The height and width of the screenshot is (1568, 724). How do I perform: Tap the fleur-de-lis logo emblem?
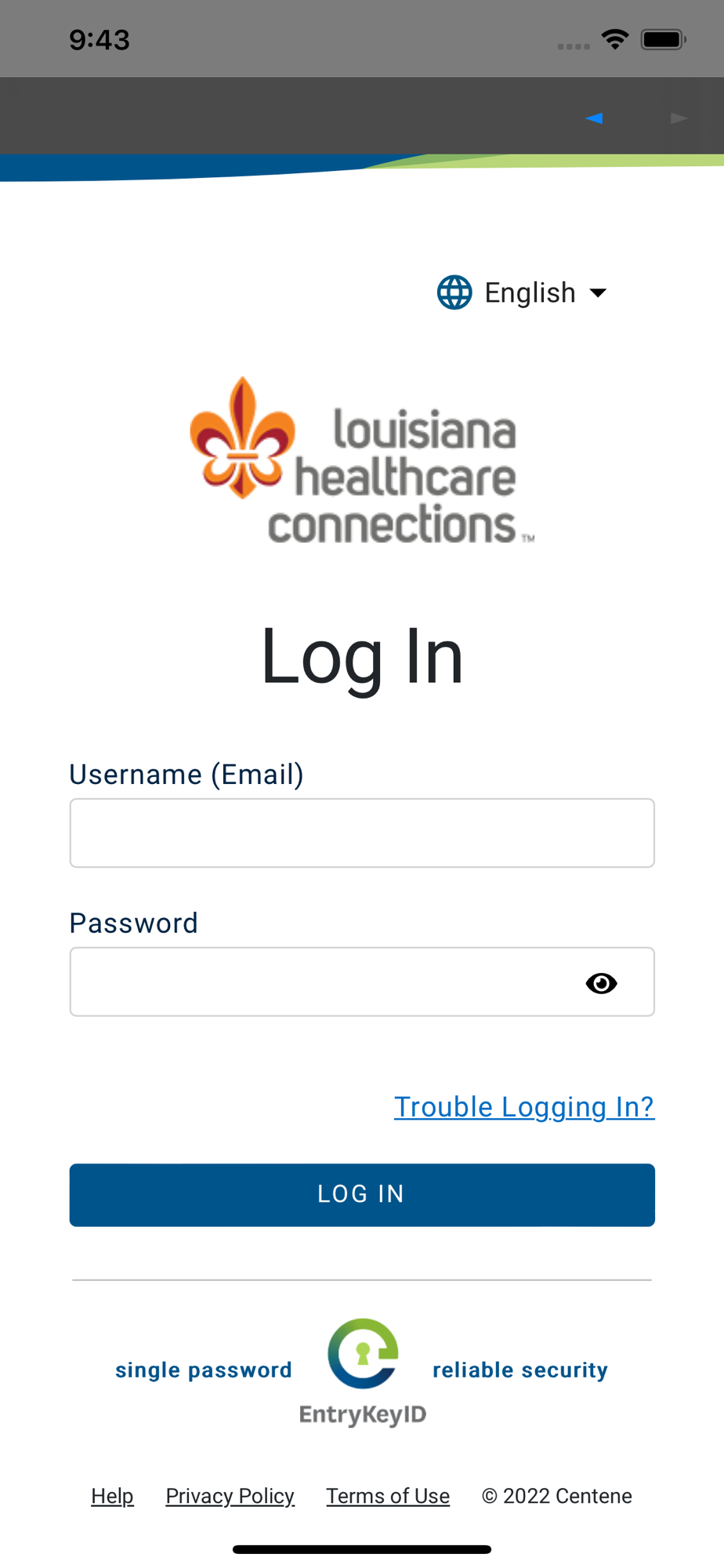point(242,437)
